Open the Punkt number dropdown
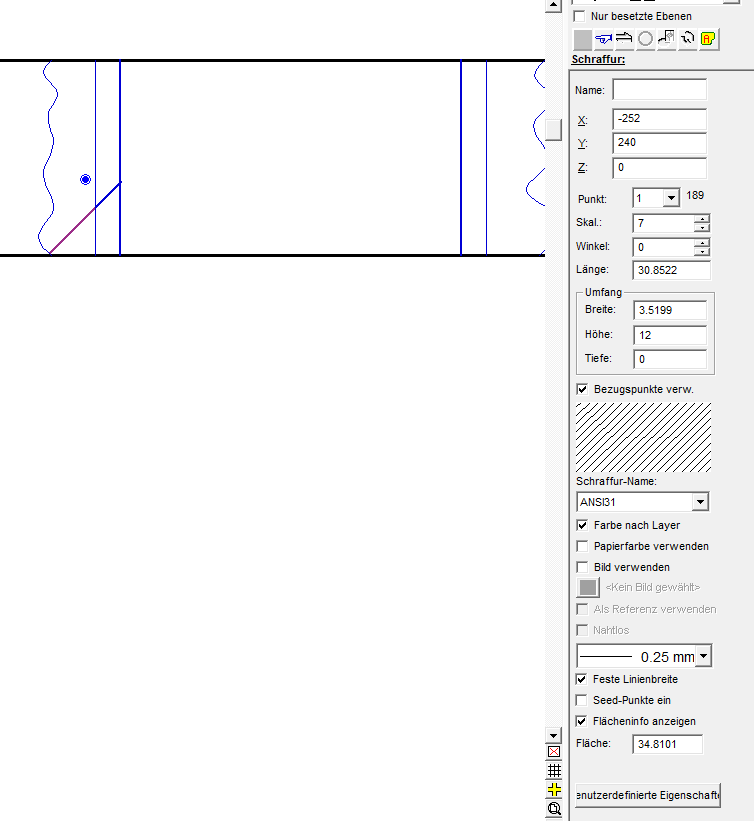The height and width of the screenshot is (821, 754). point(671,199)
